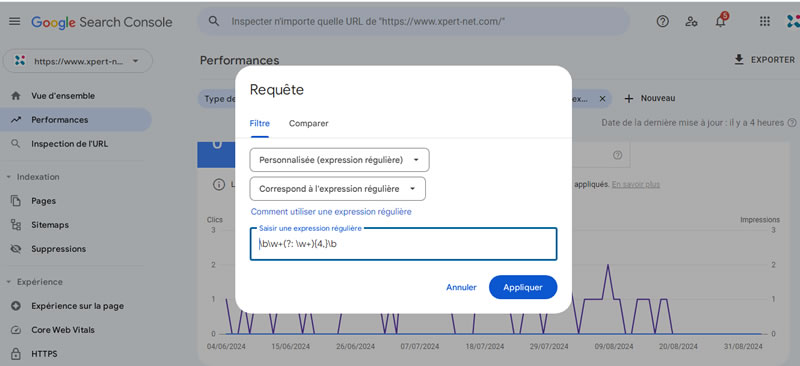Screen dimensions: 800x366
Task: Open Expérience sur la page item
Action: tap(77, 306)
